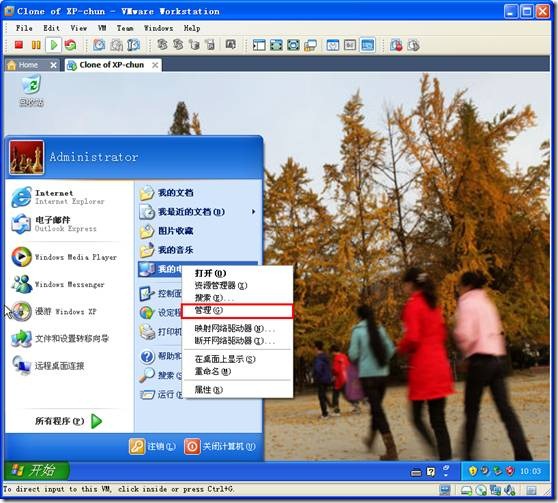Click the red shield tray icon
The height and width of the screenshot is (503, 558).
pyautogui.click(x=510, y=471)
